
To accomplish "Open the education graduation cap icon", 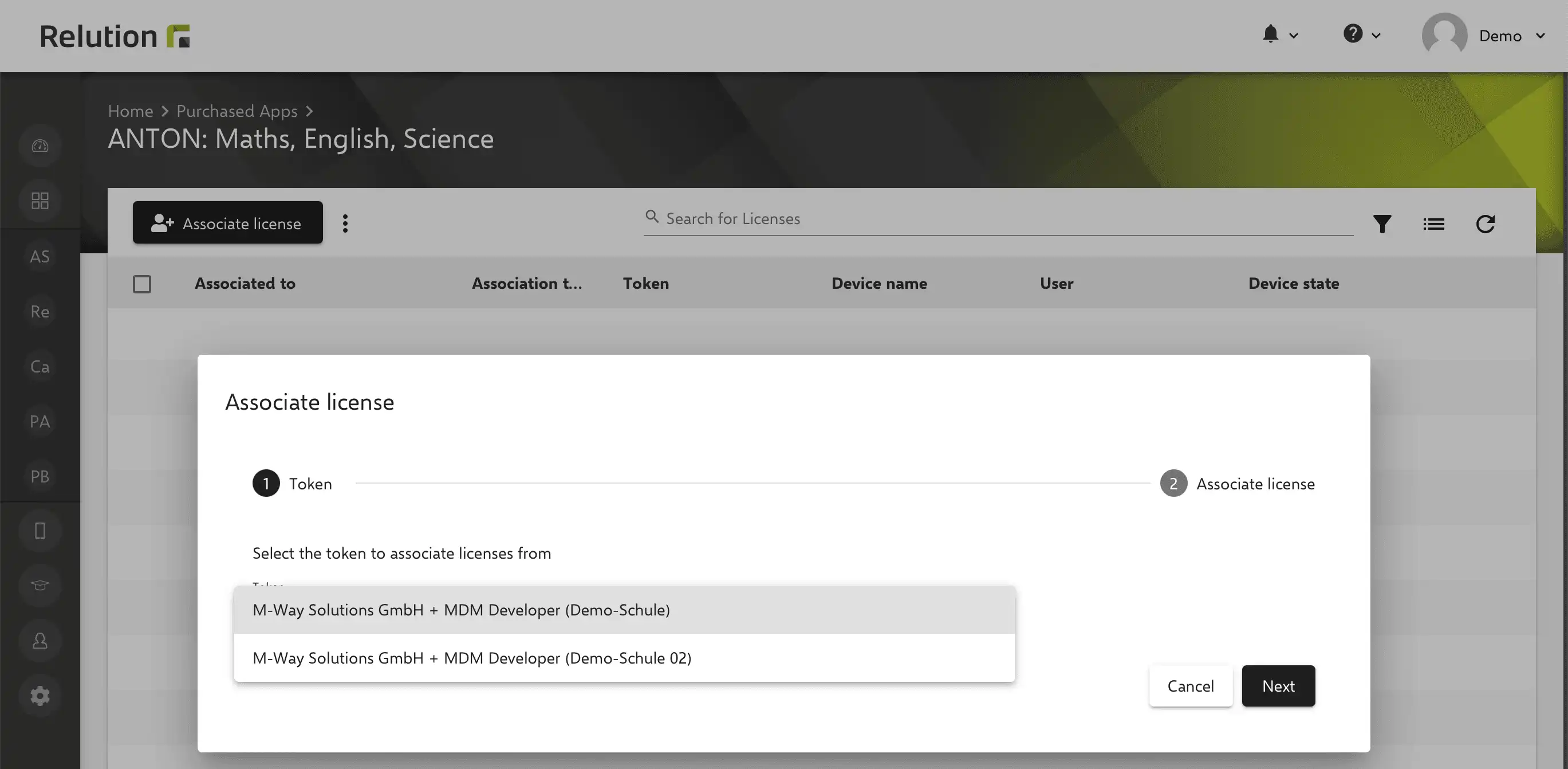I will point(40,586).
